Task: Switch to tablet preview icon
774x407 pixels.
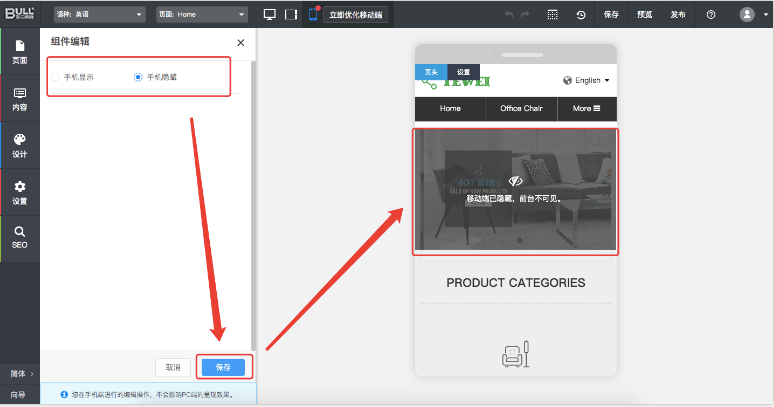Action: [291, 15]
